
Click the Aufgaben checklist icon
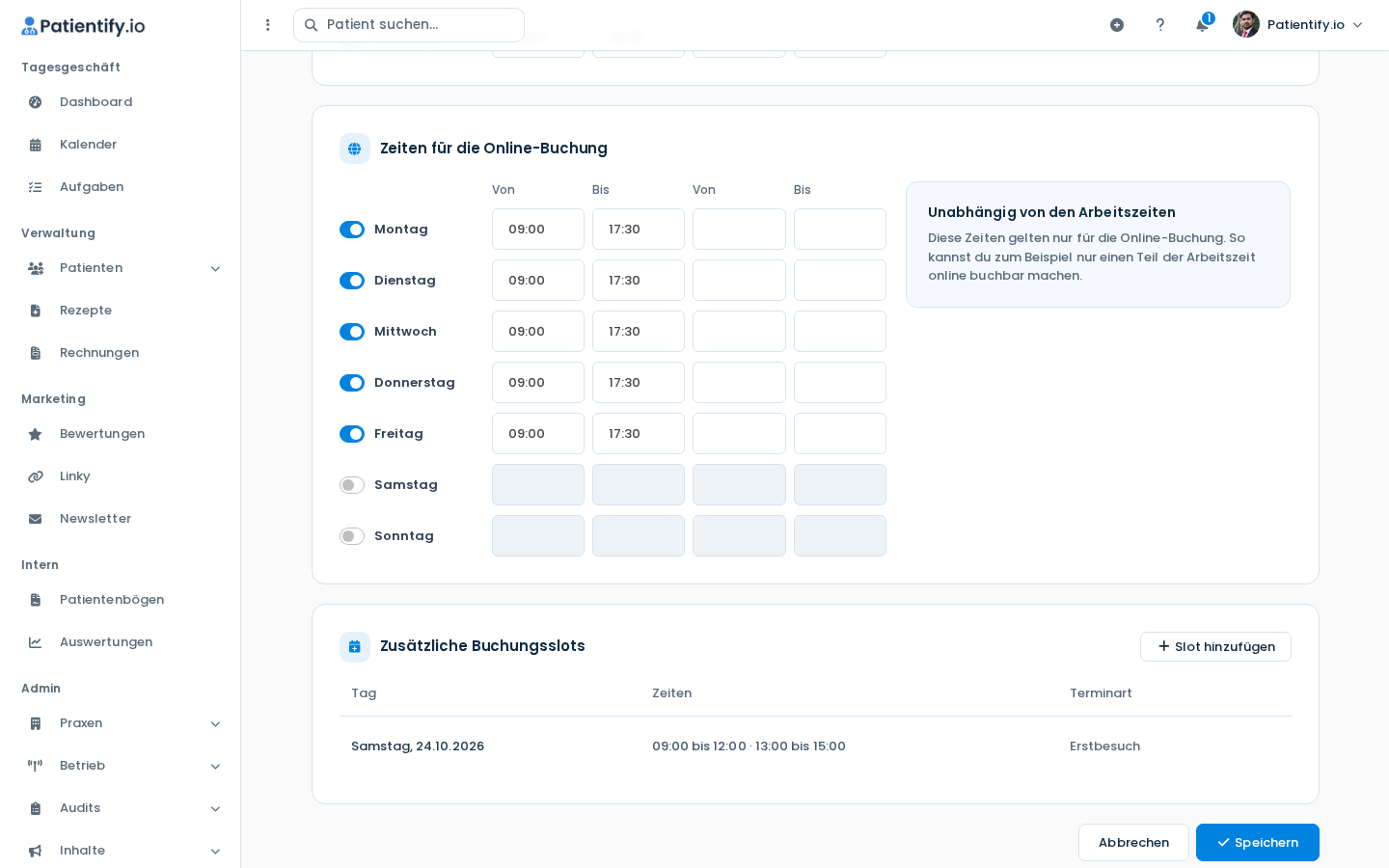point(36,187)
